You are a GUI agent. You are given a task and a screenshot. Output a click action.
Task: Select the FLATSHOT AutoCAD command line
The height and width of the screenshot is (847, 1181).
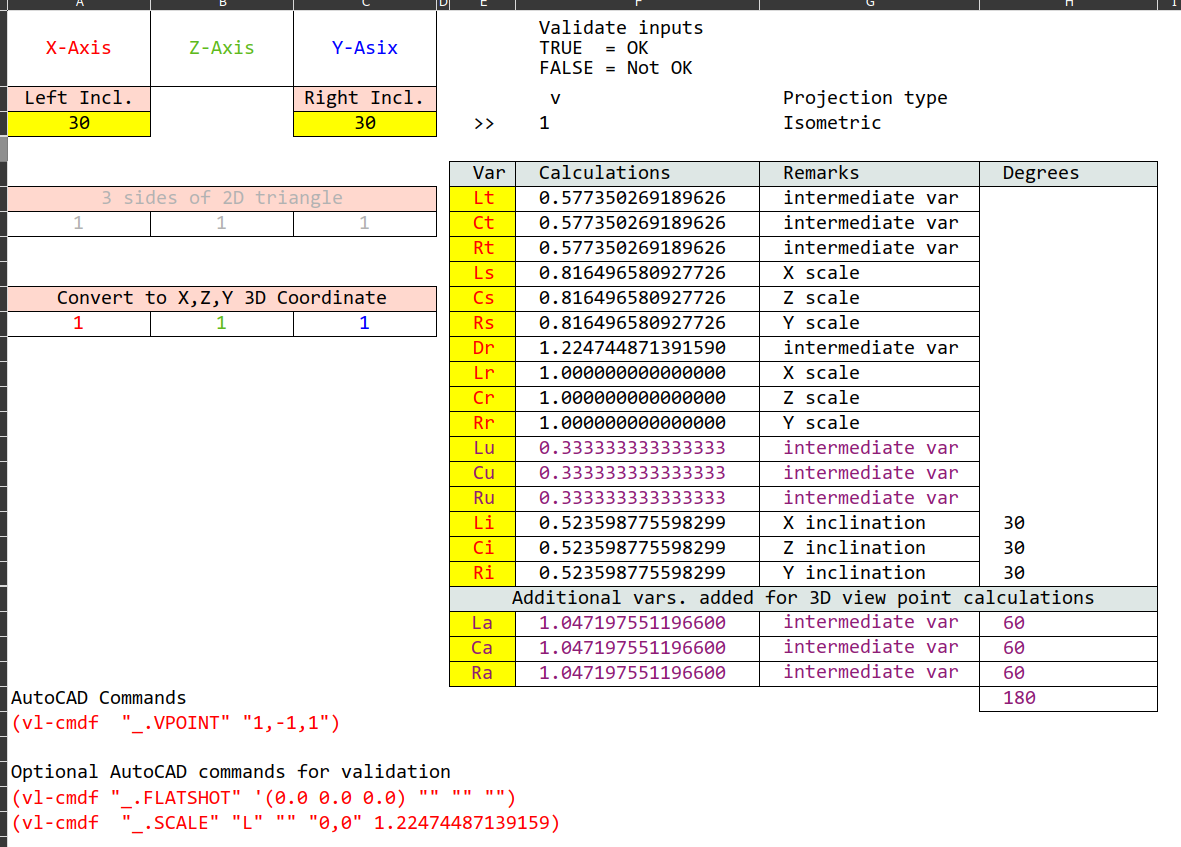pos(264,798)
